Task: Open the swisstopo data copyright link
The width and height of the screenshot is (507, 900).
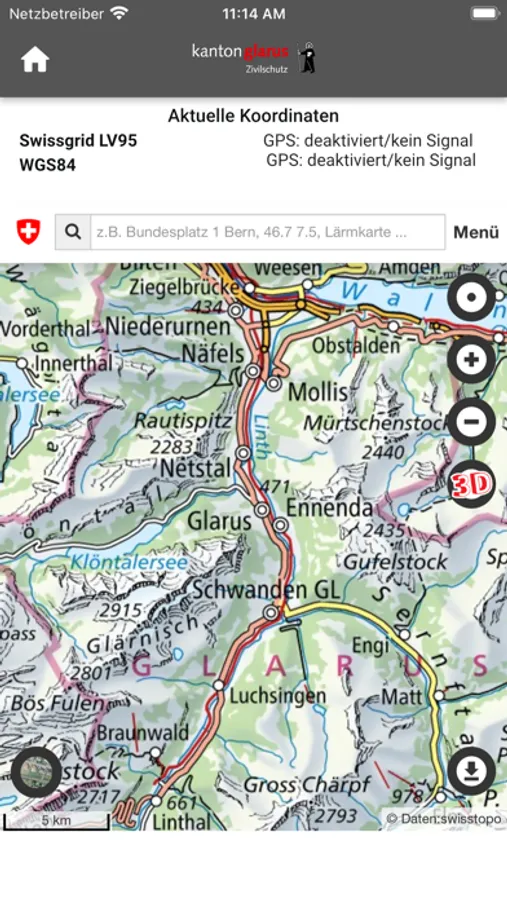Action: point(443,818)
